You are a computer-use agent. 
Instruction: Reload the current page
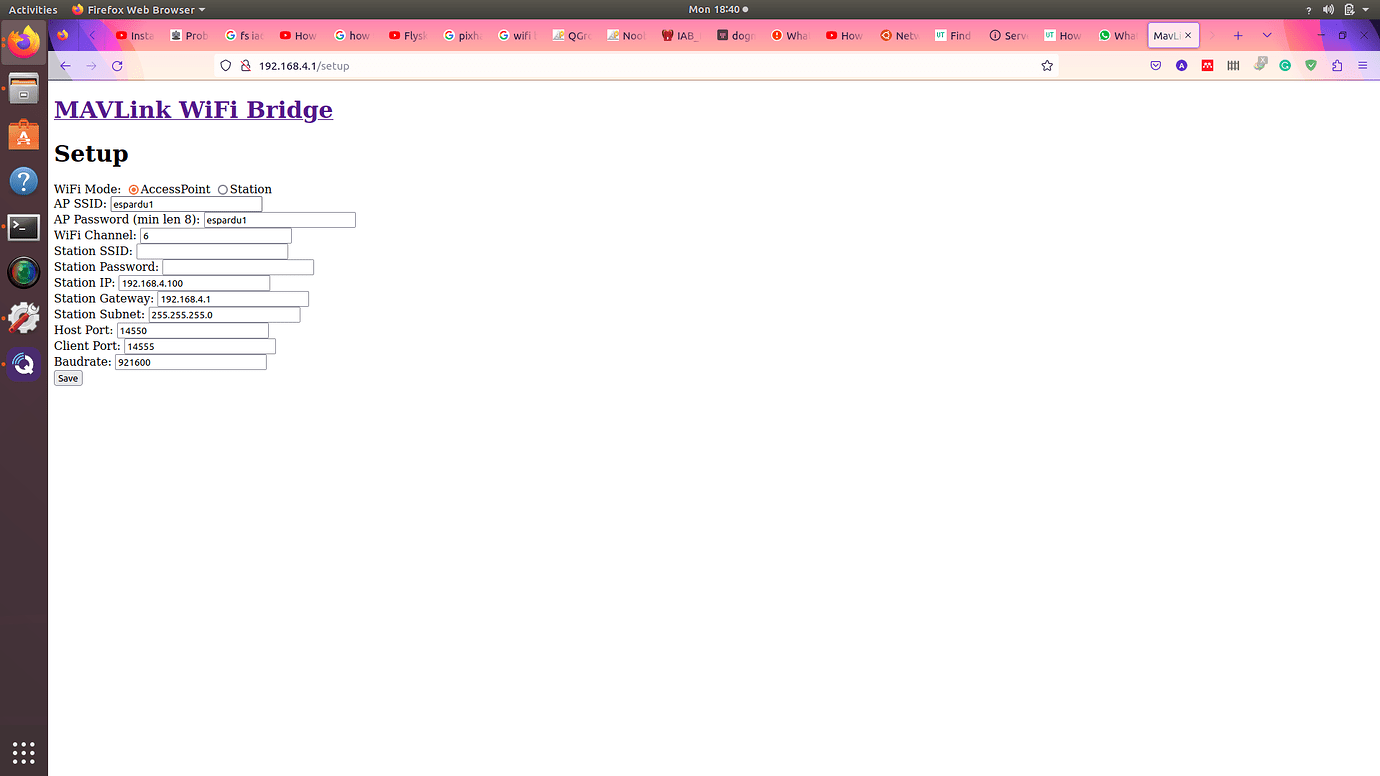point(117,66)
